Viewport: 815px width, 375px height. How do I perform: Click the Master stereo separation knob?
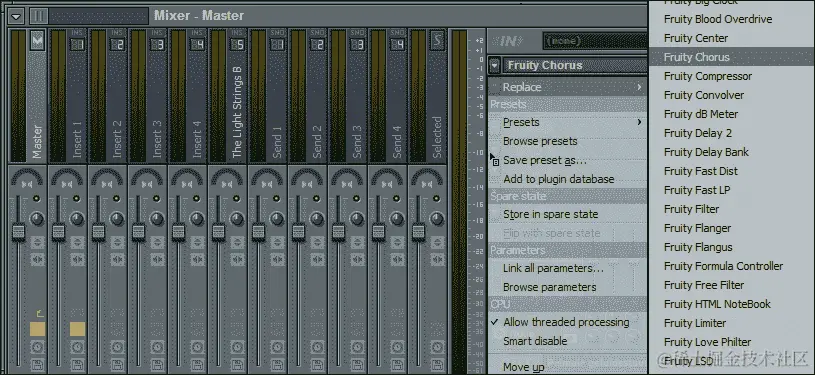pos(37,218)
